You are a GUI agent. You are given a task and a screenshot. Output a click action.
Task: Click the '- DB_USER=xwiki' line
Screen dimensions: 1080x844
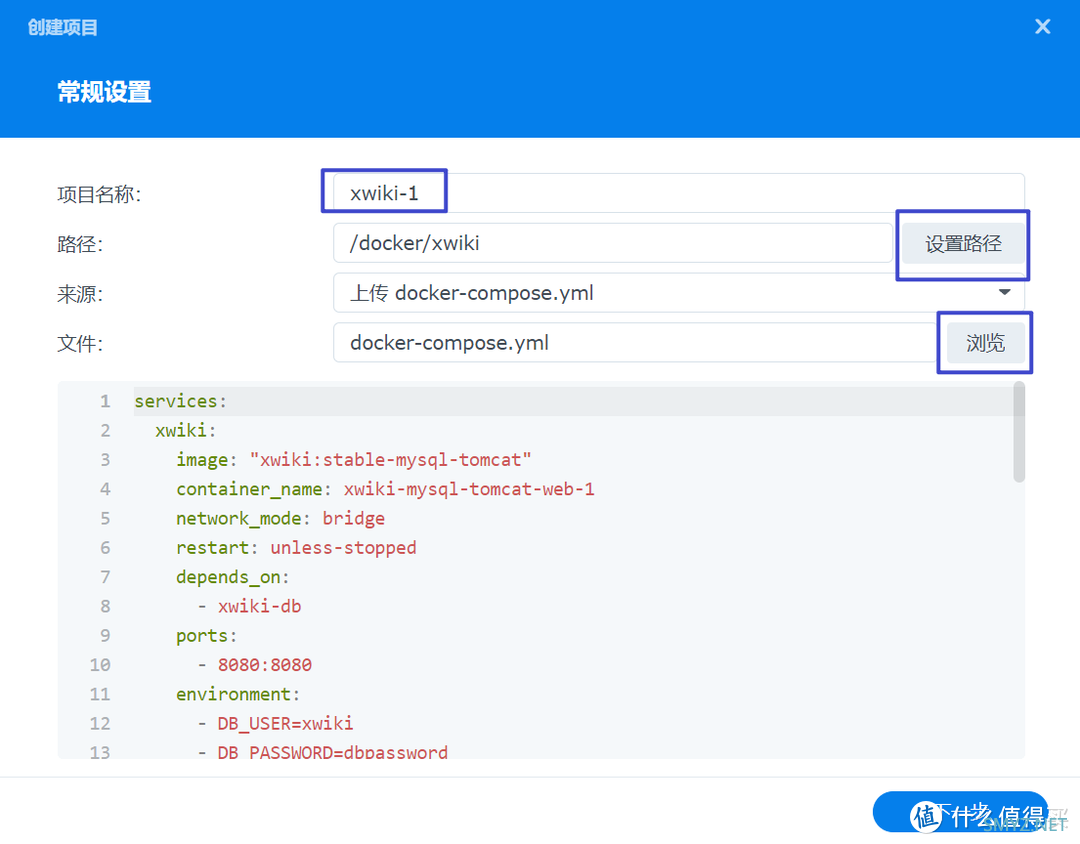click(275, 723)
